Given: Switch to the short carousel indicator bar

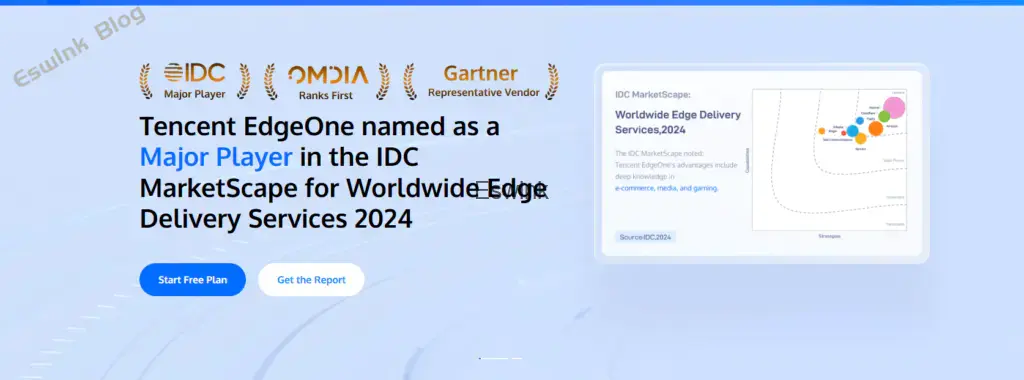Looking at the screenshot, I should [517, 358].
